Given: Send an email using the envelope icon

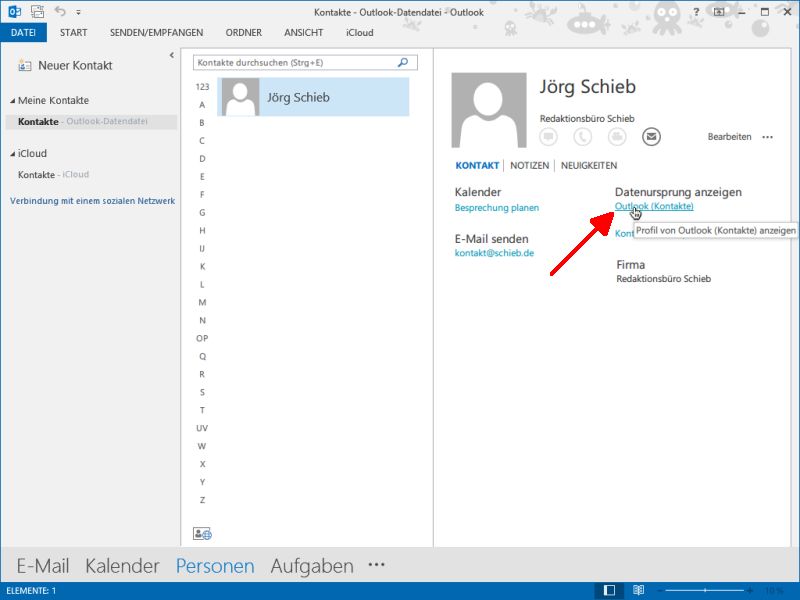Looking at the screenshot, I should [x=651, y=137].
